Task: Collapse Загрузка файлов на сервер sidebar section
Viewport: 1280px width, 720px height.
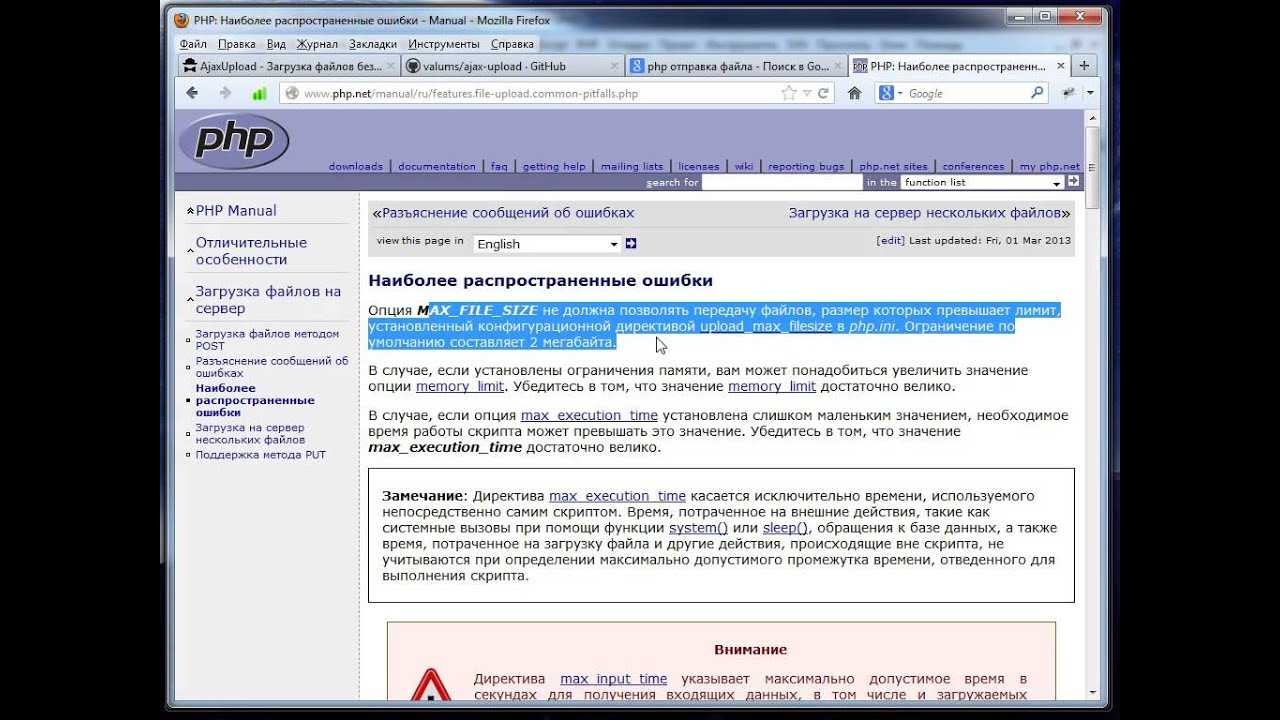Action: (x=190, y=300)
